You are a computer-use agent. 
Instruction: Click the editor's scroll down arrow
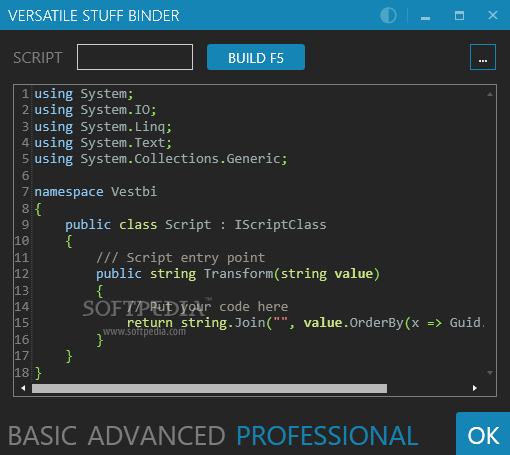490,373
